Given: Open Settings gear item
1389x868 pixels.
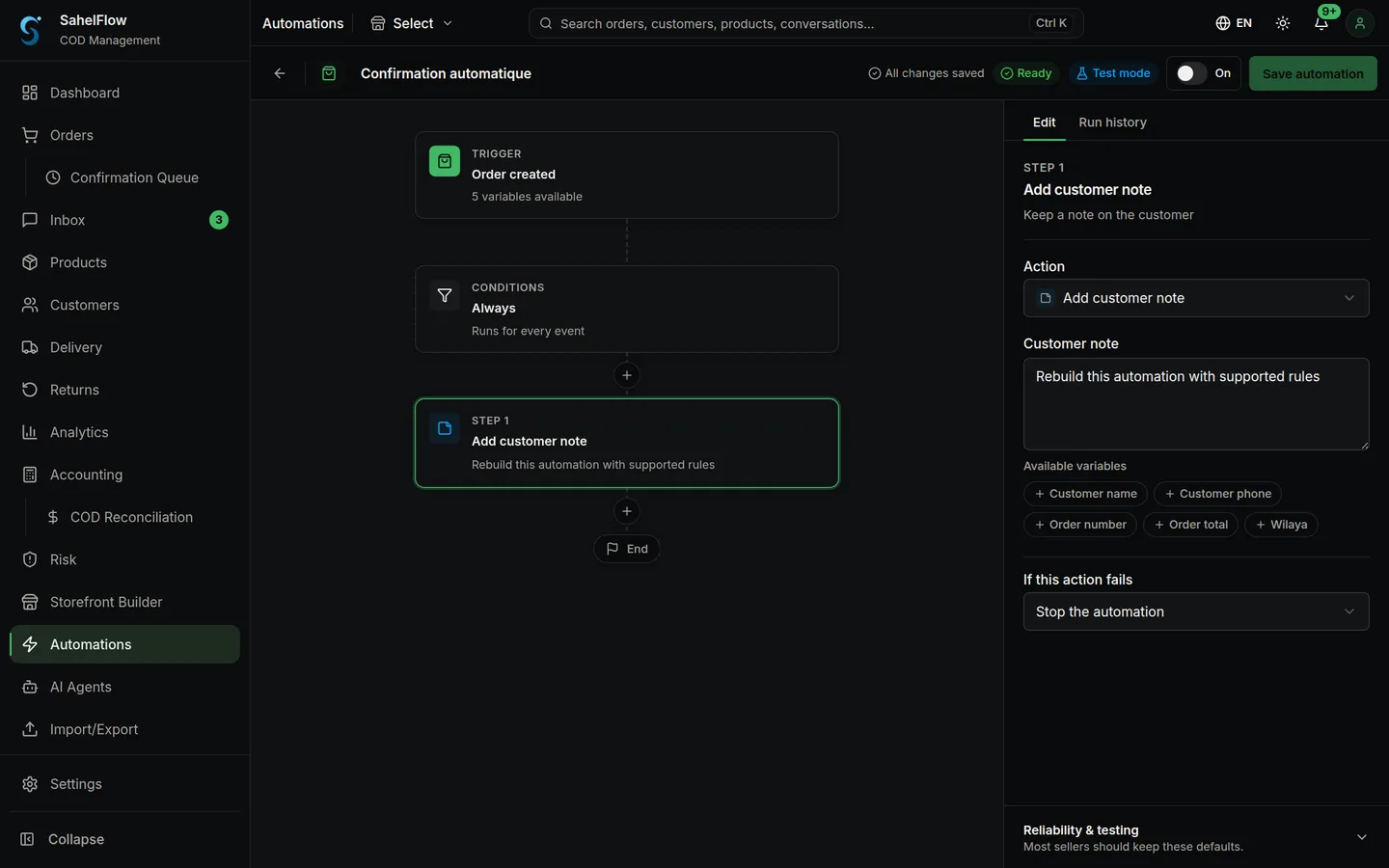Looking at the screenshot, I should point(124,784).
